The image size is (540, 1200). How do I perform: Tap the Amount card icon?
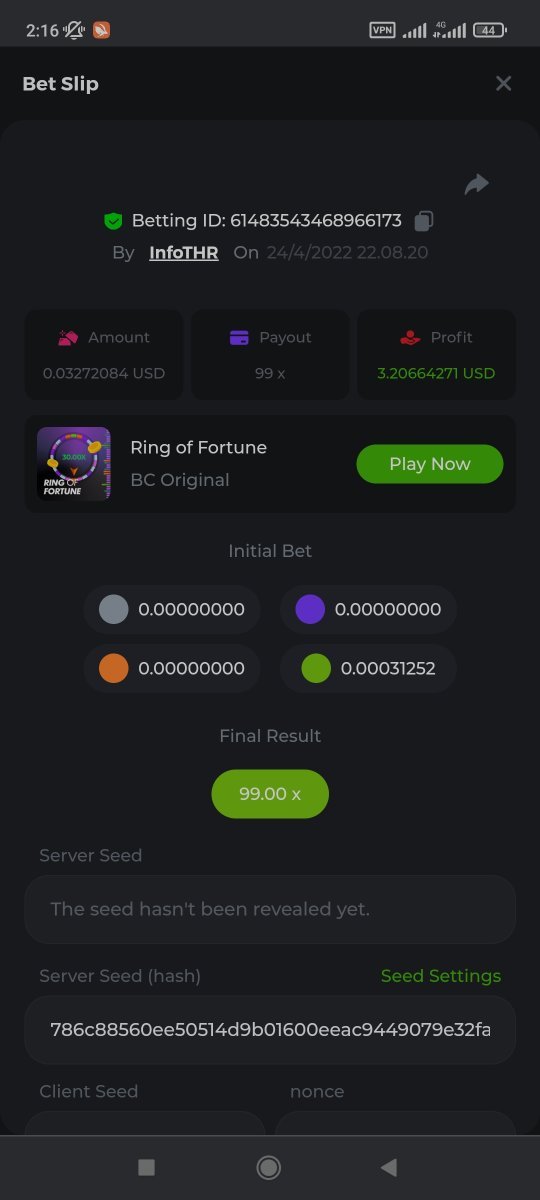pos(68,338)
